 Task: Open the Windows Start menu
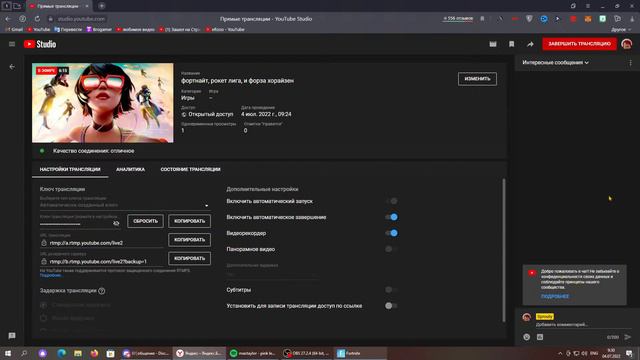click(8, 353)
